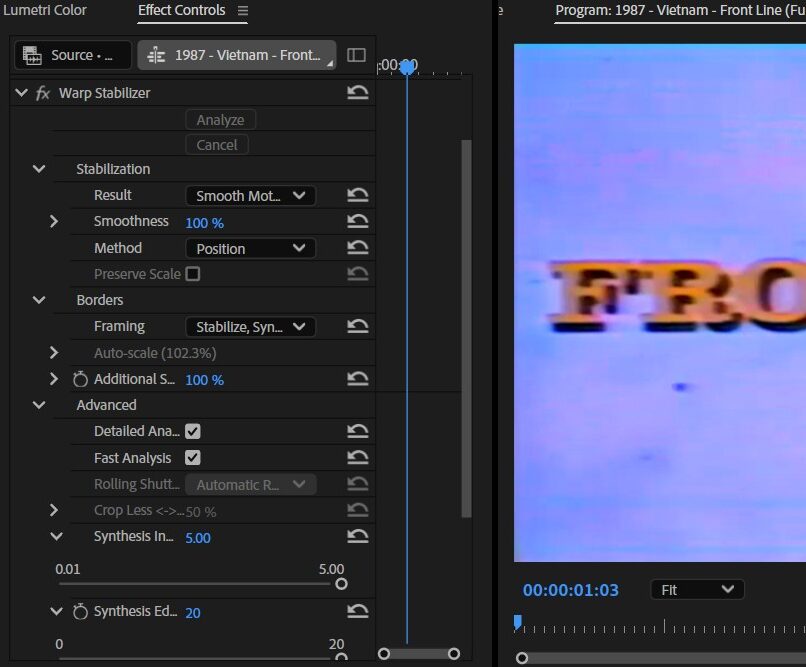This screenshot has height=667, width=806.
Task: Switch to the Lumetri Color tab
Action: click(45, 10)
